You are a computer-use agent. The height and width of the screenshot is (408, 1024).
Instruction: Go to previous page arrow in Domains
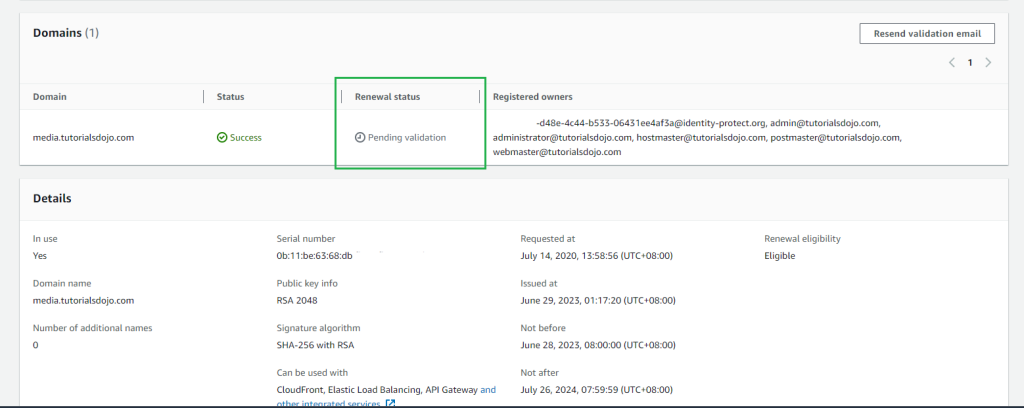tap(952, 63)
